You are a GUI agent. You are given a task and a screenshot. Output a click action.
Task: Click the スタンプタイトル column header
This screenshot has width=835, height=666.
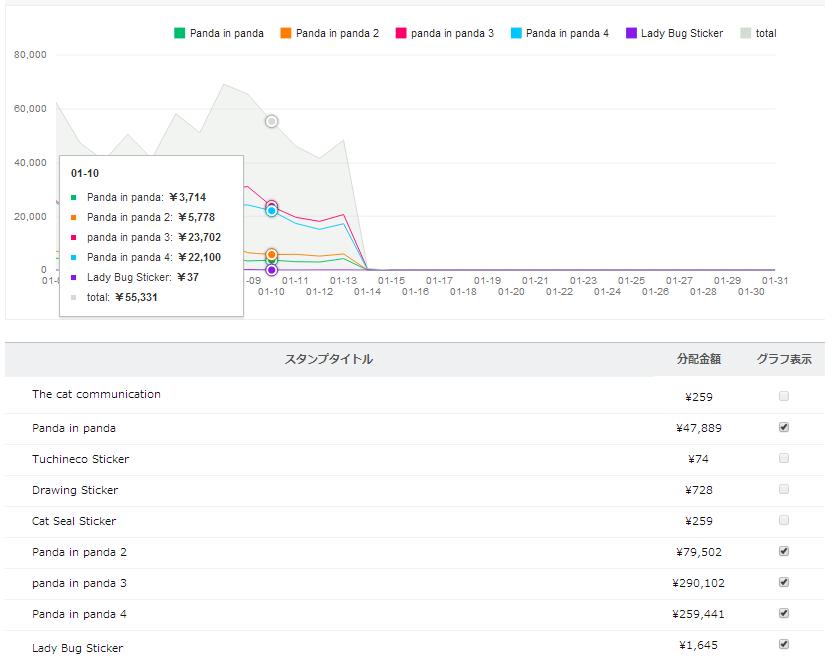pos(329,359)
